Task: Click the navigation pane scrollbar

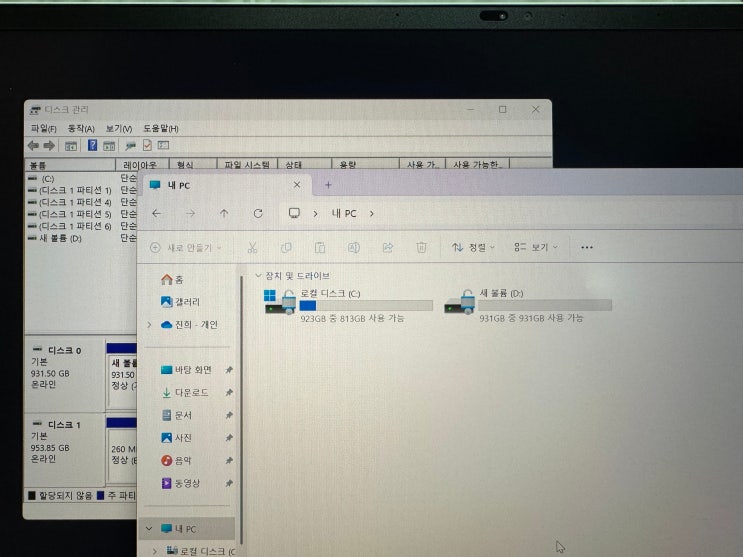Action: click(x=242, y=410)
